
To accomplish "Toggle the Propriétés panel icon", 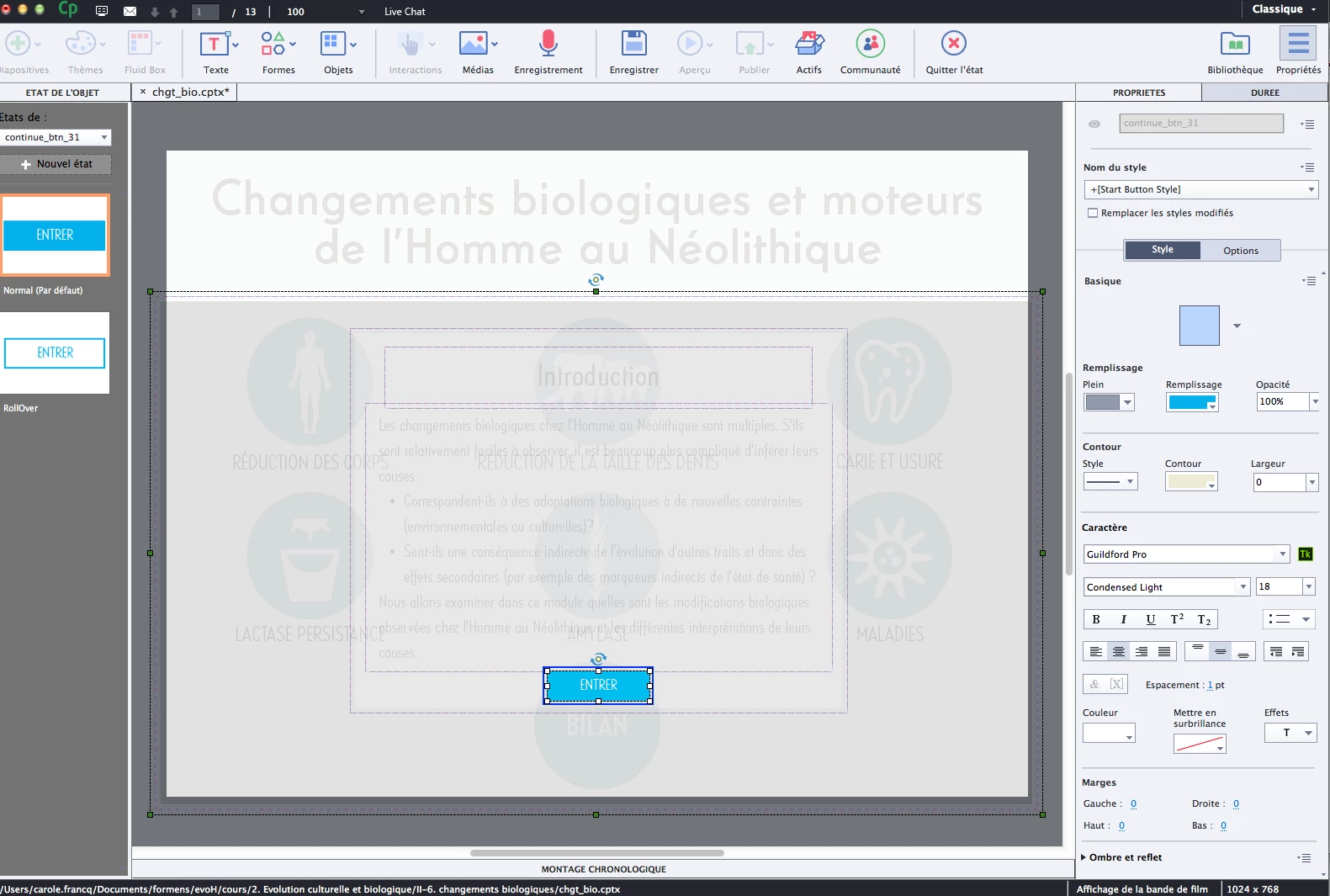I will (1298, 43).
